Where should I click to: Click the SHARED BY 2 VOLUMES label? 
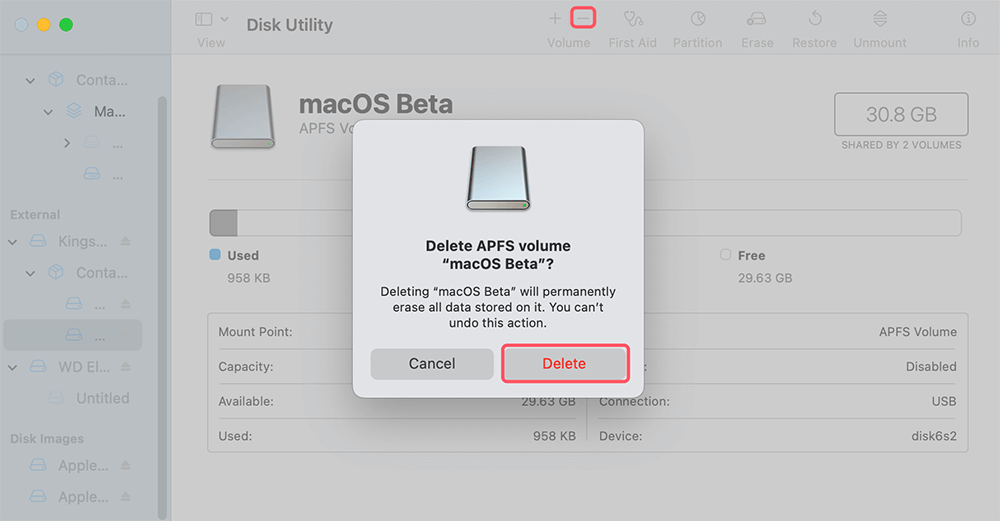(901, 145)
